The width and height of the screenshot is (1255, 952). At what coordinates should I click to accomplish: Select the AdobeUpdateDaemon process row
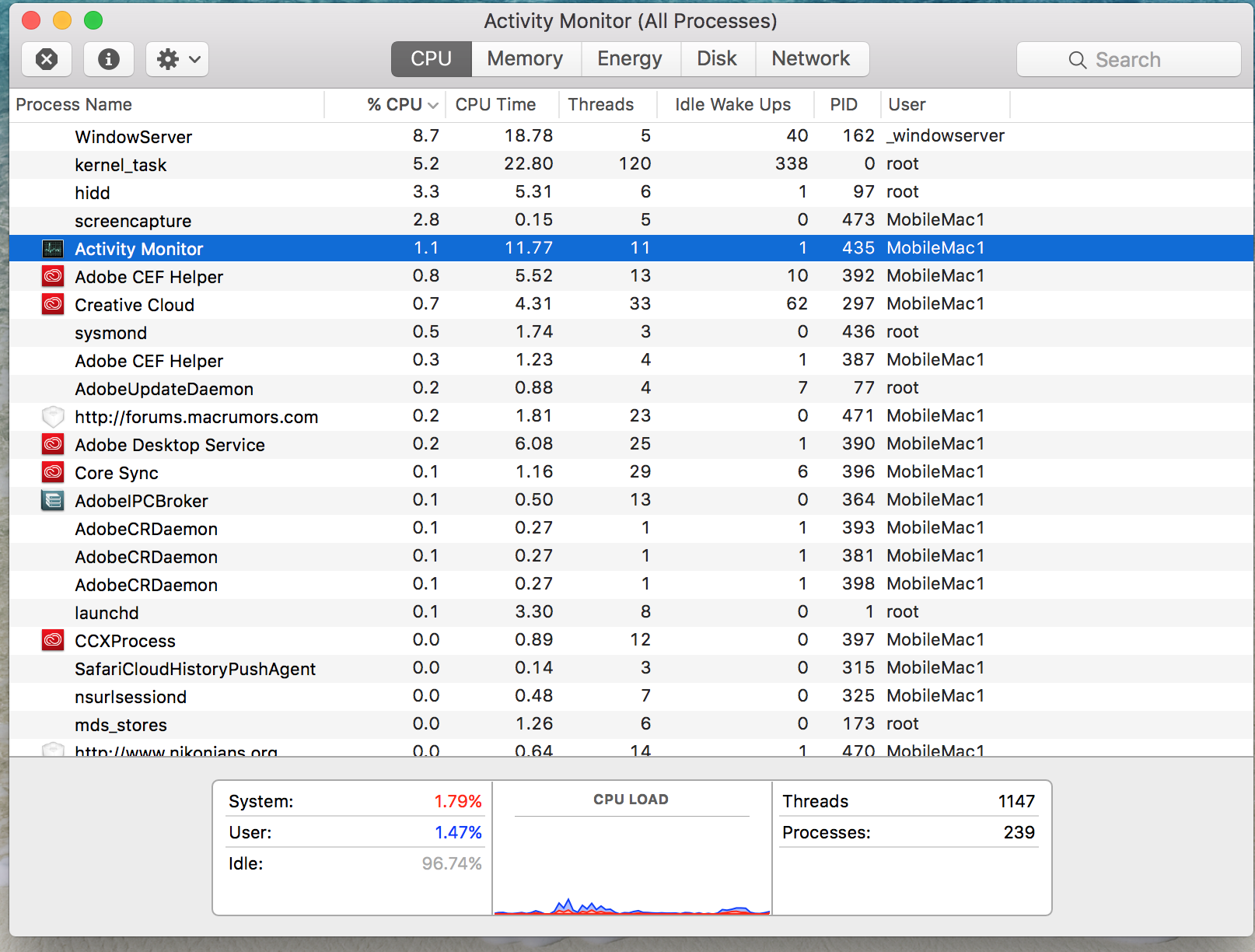point(631,388)
